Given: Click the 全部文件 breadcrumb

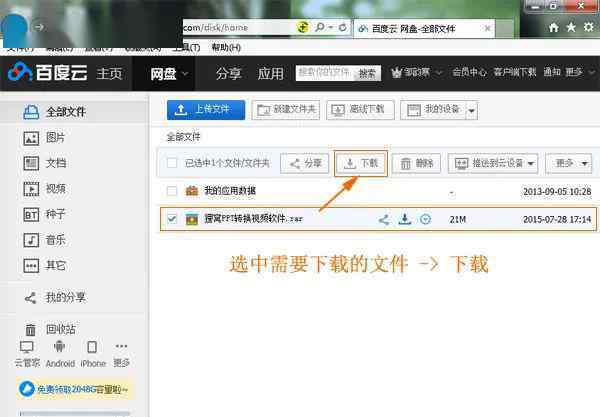Looking at the screenshot, I should point(183,137).
